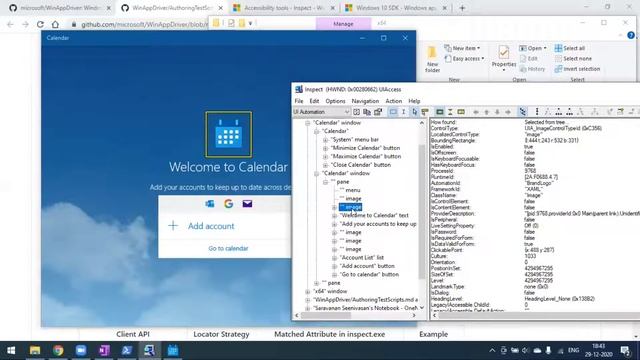This screenshot has width=640, height=360.
Task: Toggle the watch cursor pointer icon in Inspect toolbar
Action: 414,112
